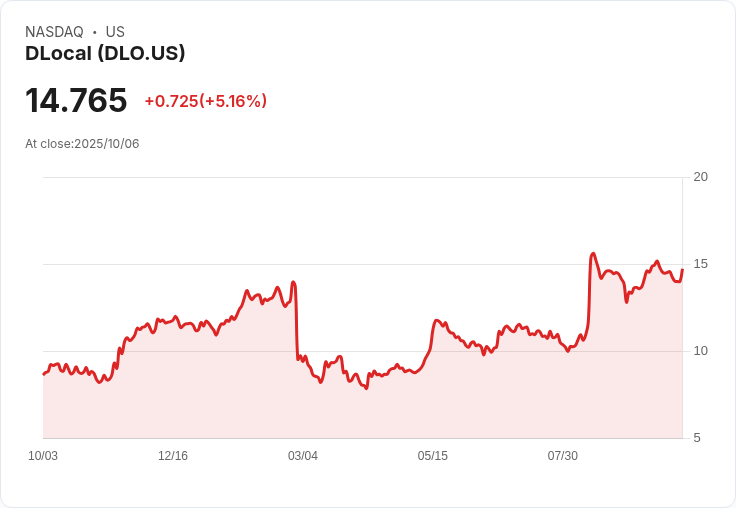Click the DLocal (DLO.US) stock title
The image size is (736, 508).
click(x=105, y=54)
